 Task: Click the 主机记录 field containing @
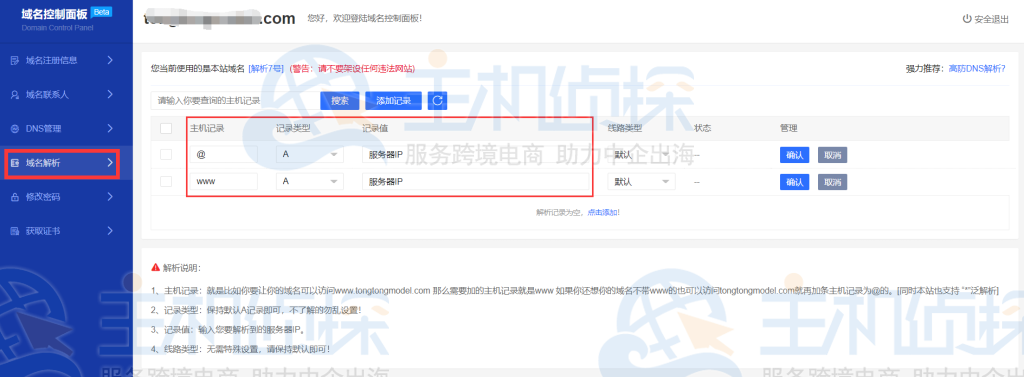tap(223, 155)
